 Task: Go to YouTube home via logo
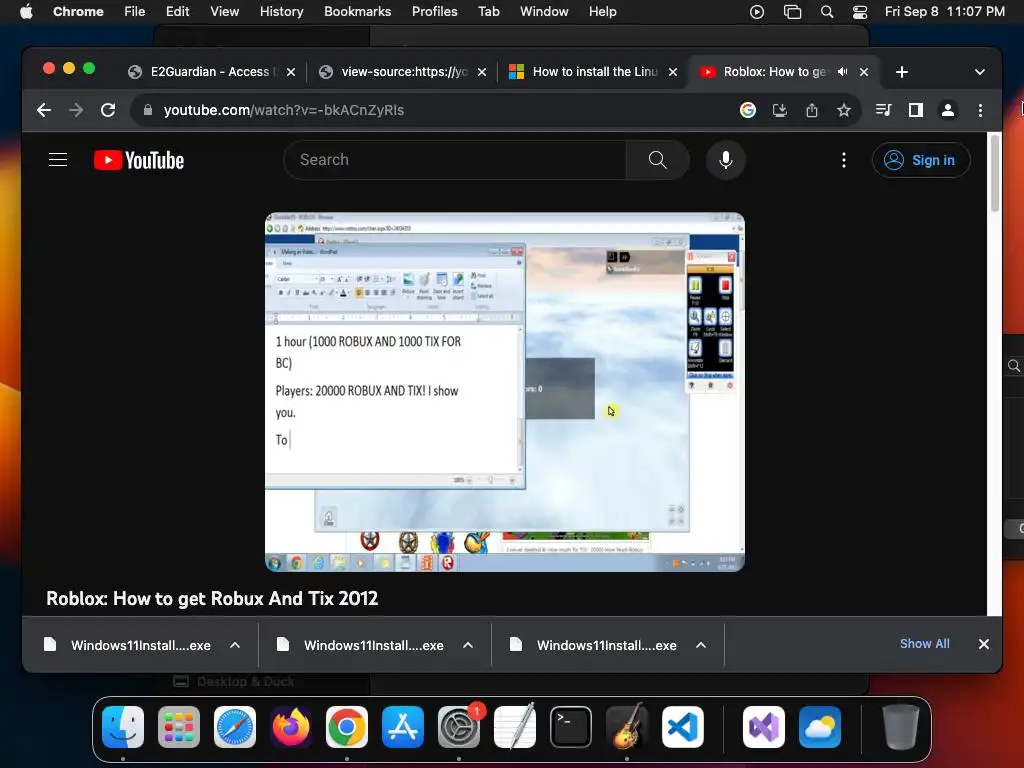point(139,160)
